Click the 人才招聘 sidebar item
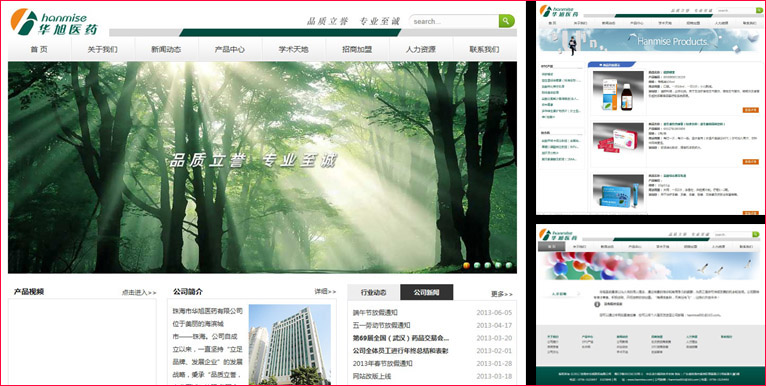Viewport: 766px width, 386px height. coord(559,295)
